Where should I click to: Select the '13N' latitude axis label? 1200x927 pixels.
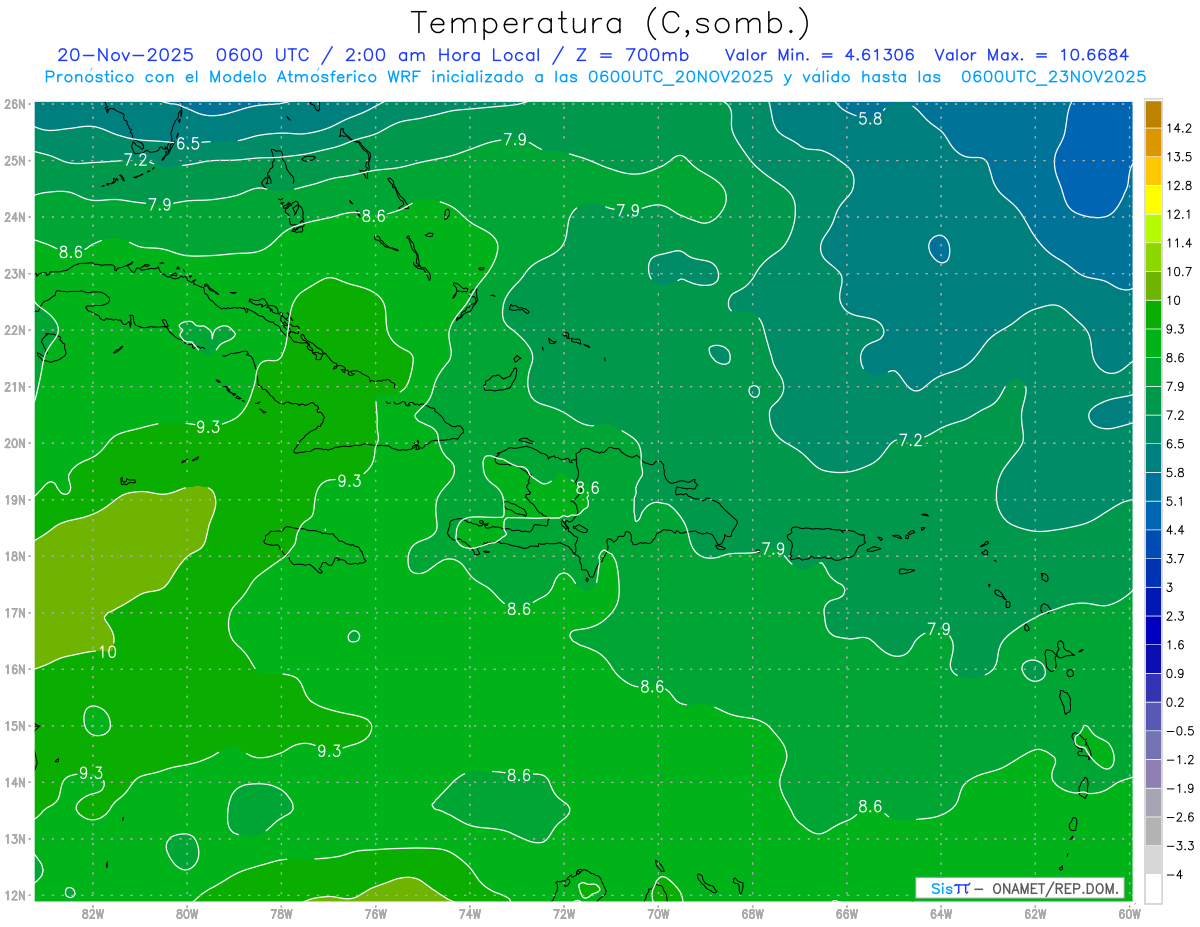tap(15, 838)
